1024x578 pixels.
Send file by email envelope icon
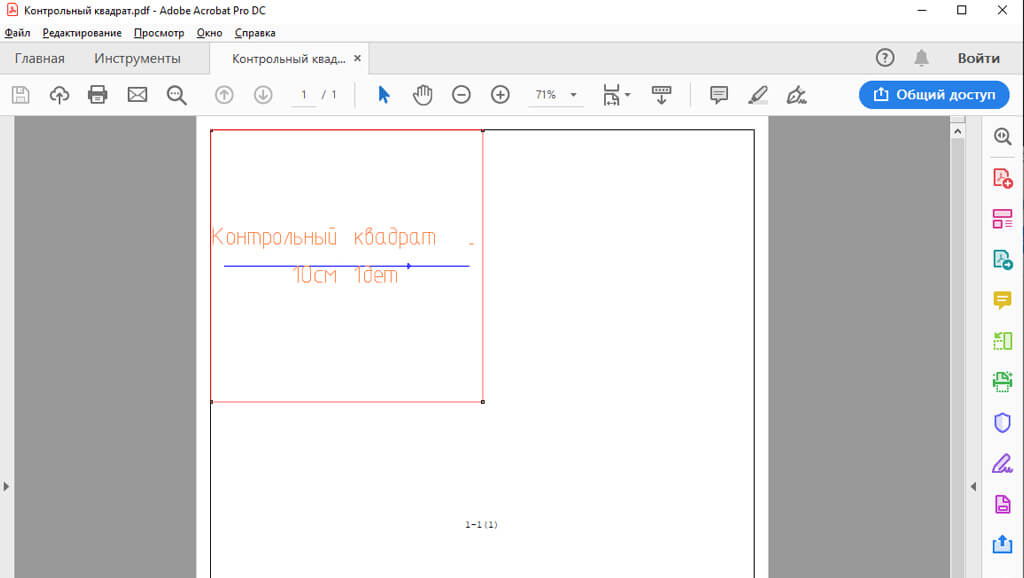tap(137, 95)
